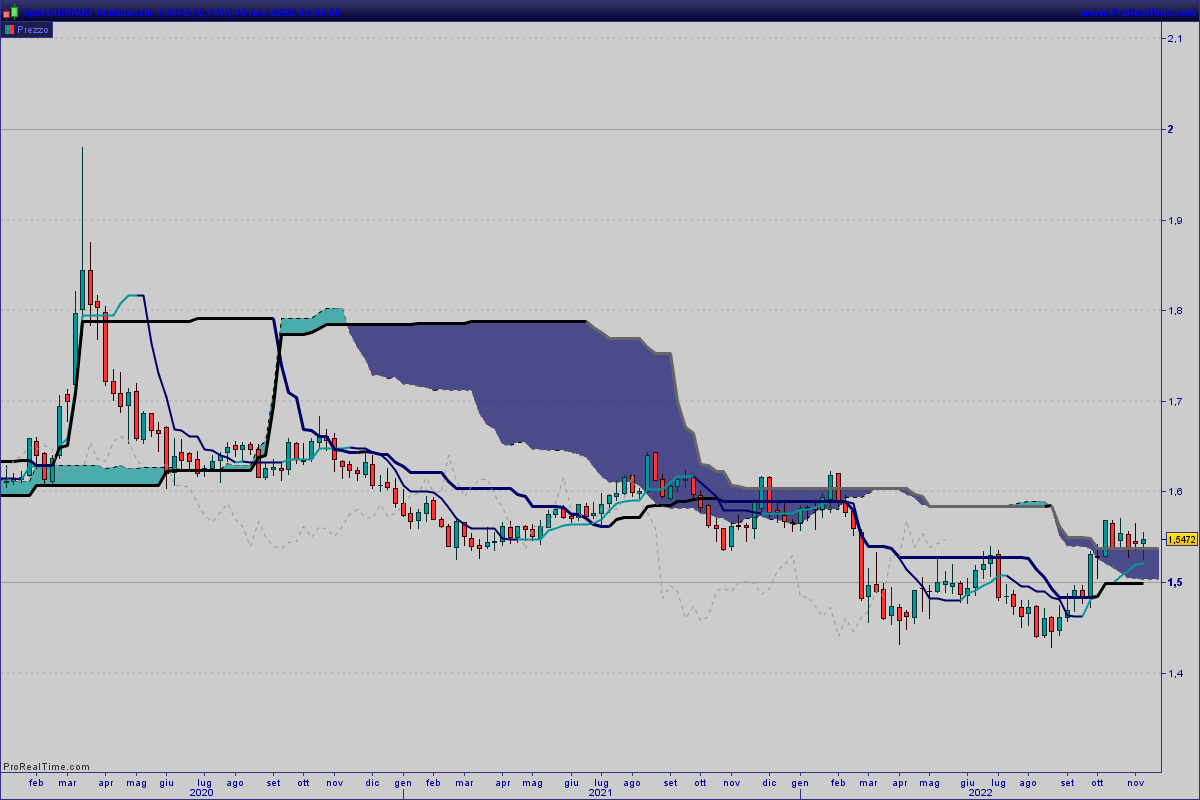Click the ProRealTime.com watermark at bottom left
The image size is (1200, 800).
tap(46, 767)
